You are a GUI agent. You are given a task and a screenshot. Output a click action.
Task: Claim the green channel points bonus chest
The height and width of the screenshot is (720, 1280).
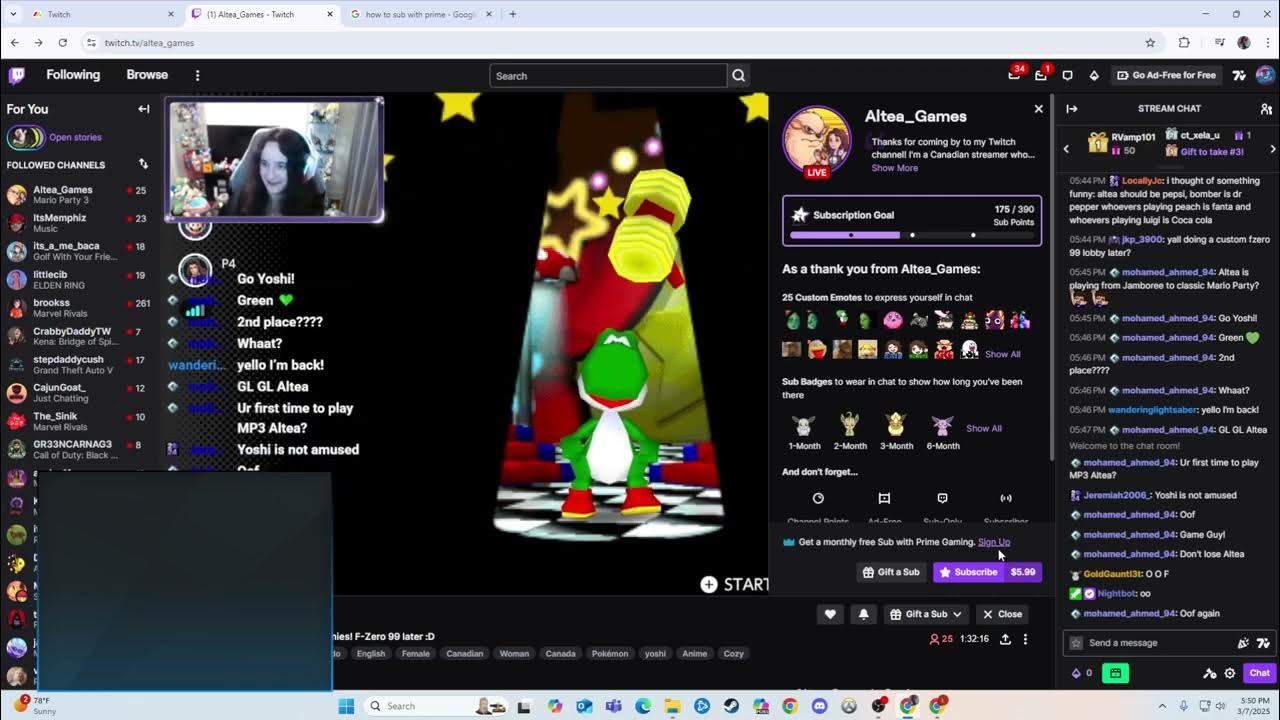[1114, 673]
